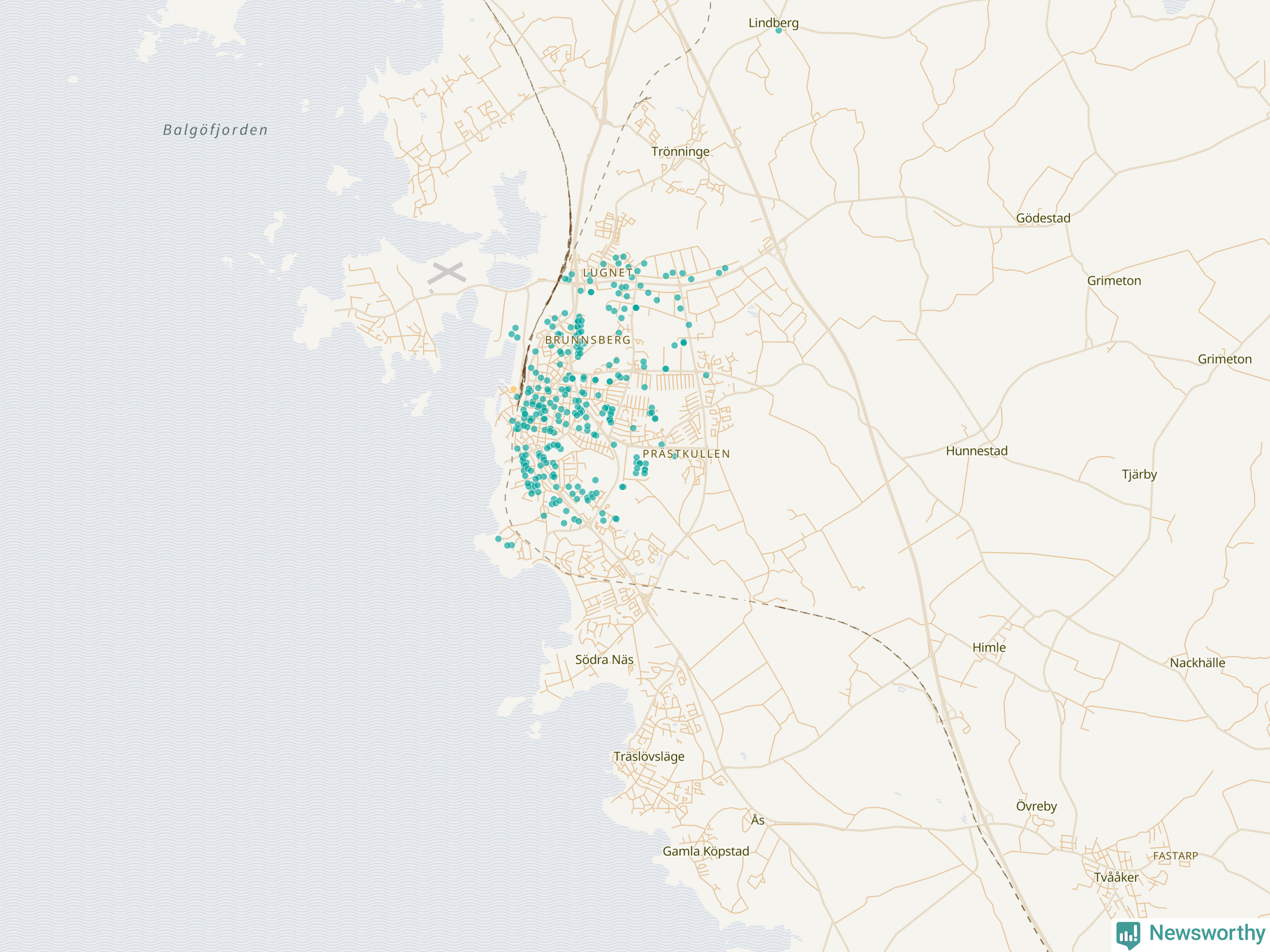Click the Newsworthy logo icon
This screenshot has width=1270, height=952.
[1128, 934]
